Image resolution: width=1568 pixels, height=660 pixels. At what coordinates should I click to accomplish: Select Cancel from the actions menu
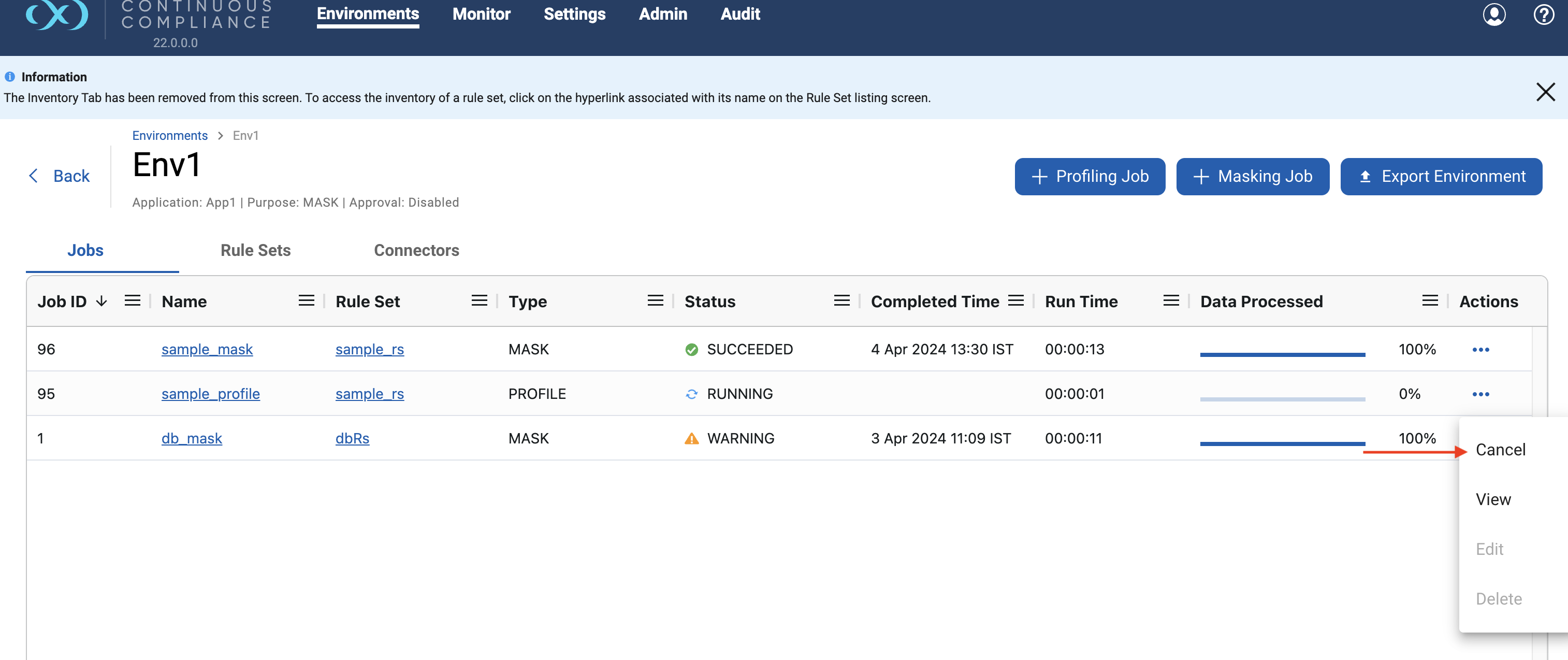point(1500,450)
